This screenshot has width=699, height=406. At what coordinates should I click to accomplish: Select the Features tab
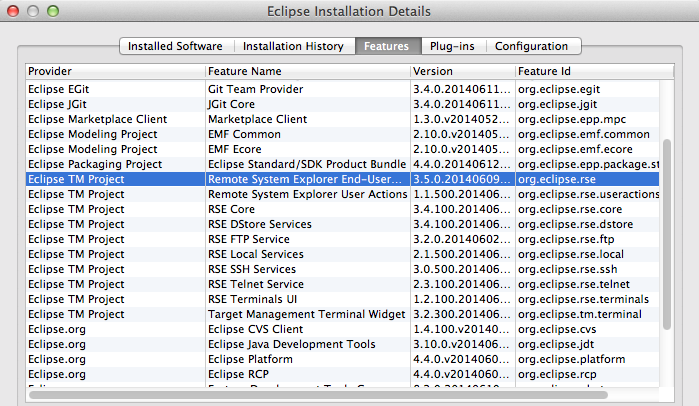coord(385,46)
